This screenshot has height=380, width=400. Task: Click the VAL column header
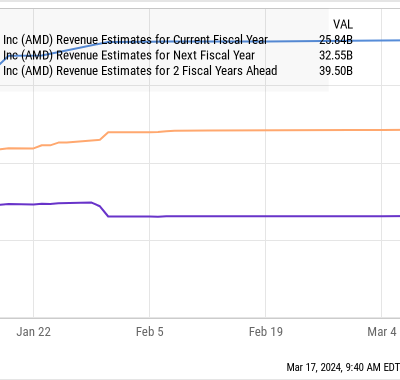[343, 24]
